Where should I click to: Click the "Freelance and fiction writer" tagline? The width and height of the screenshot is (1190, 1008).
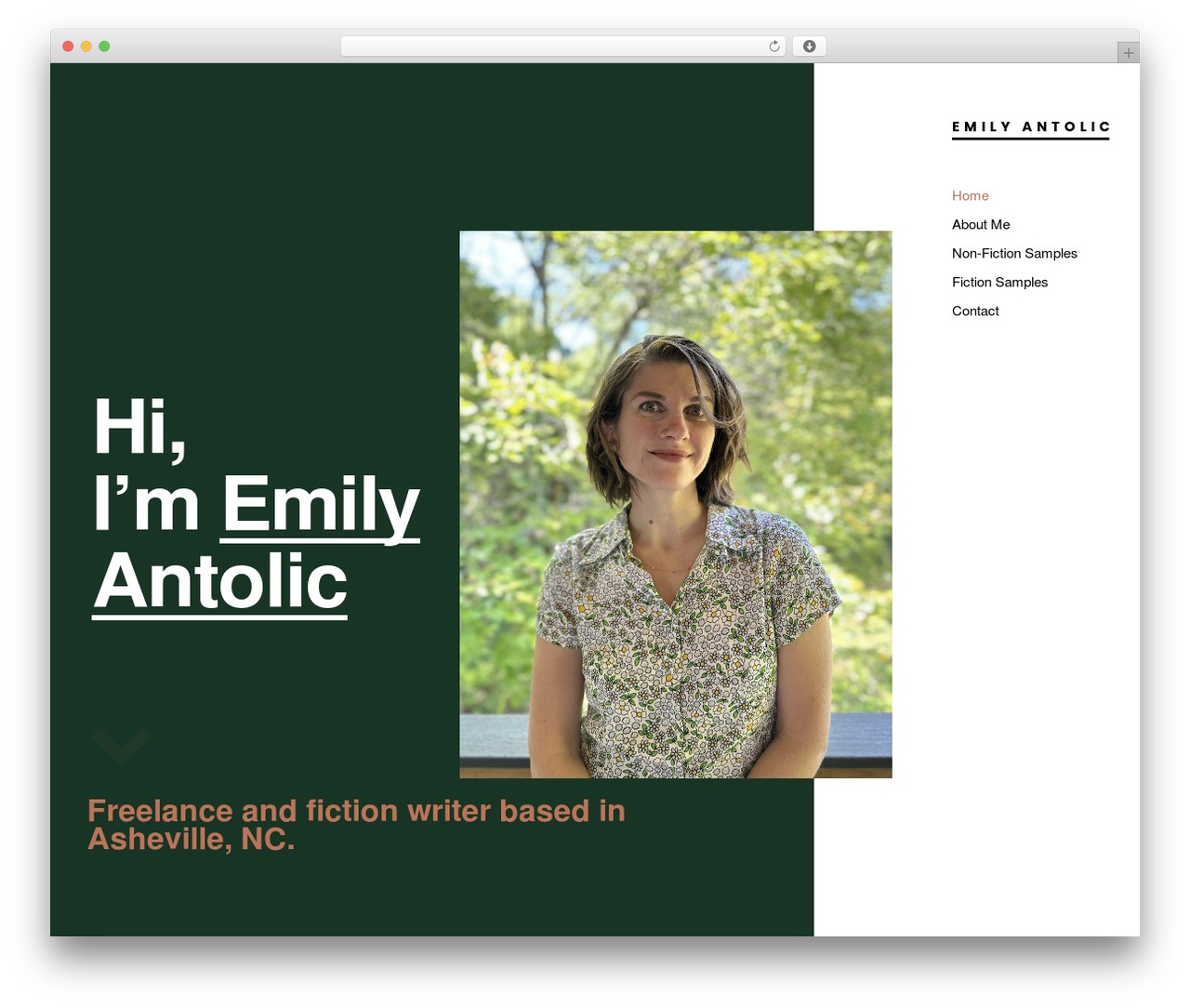click(x=356, y=825)
